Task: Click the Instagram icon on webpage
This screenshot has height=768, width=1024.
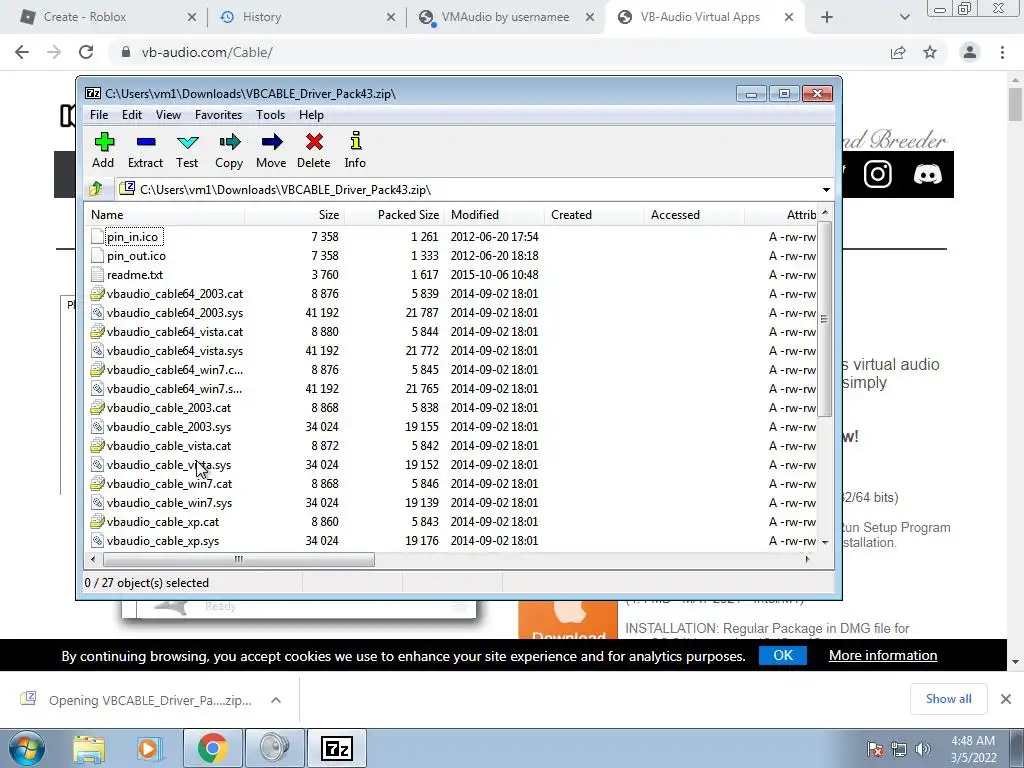Action: tap(878, 174)
